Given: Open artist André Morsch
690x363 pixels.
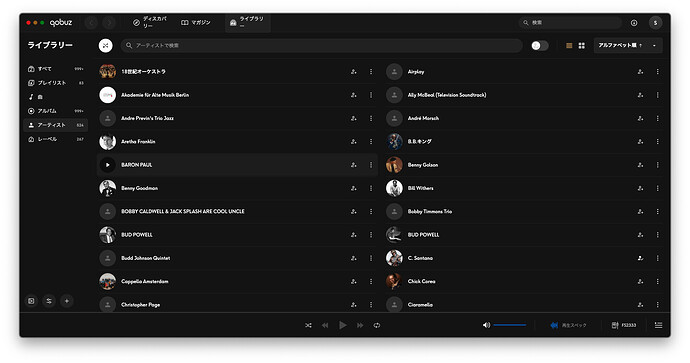Looking at the screenshot, I should click(x=423, y=118).
